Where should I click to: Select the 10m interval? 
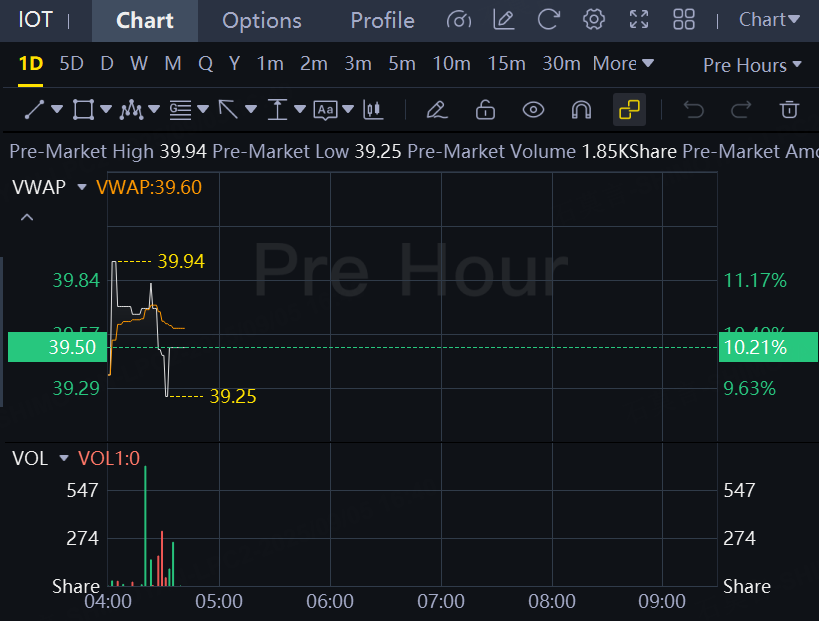coord(451,64)
